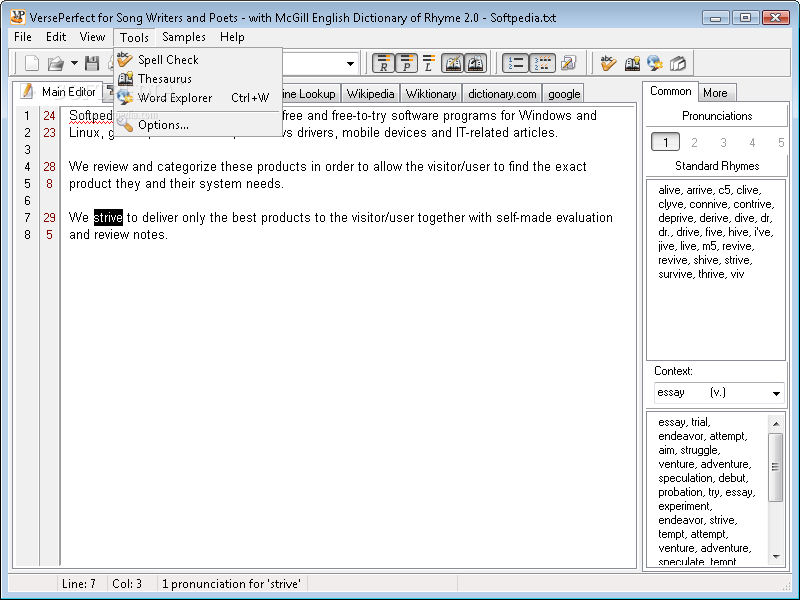Click the Word Explorer globe toolbar icon
The image size is (800, 600).
click(x=655, y=63)
